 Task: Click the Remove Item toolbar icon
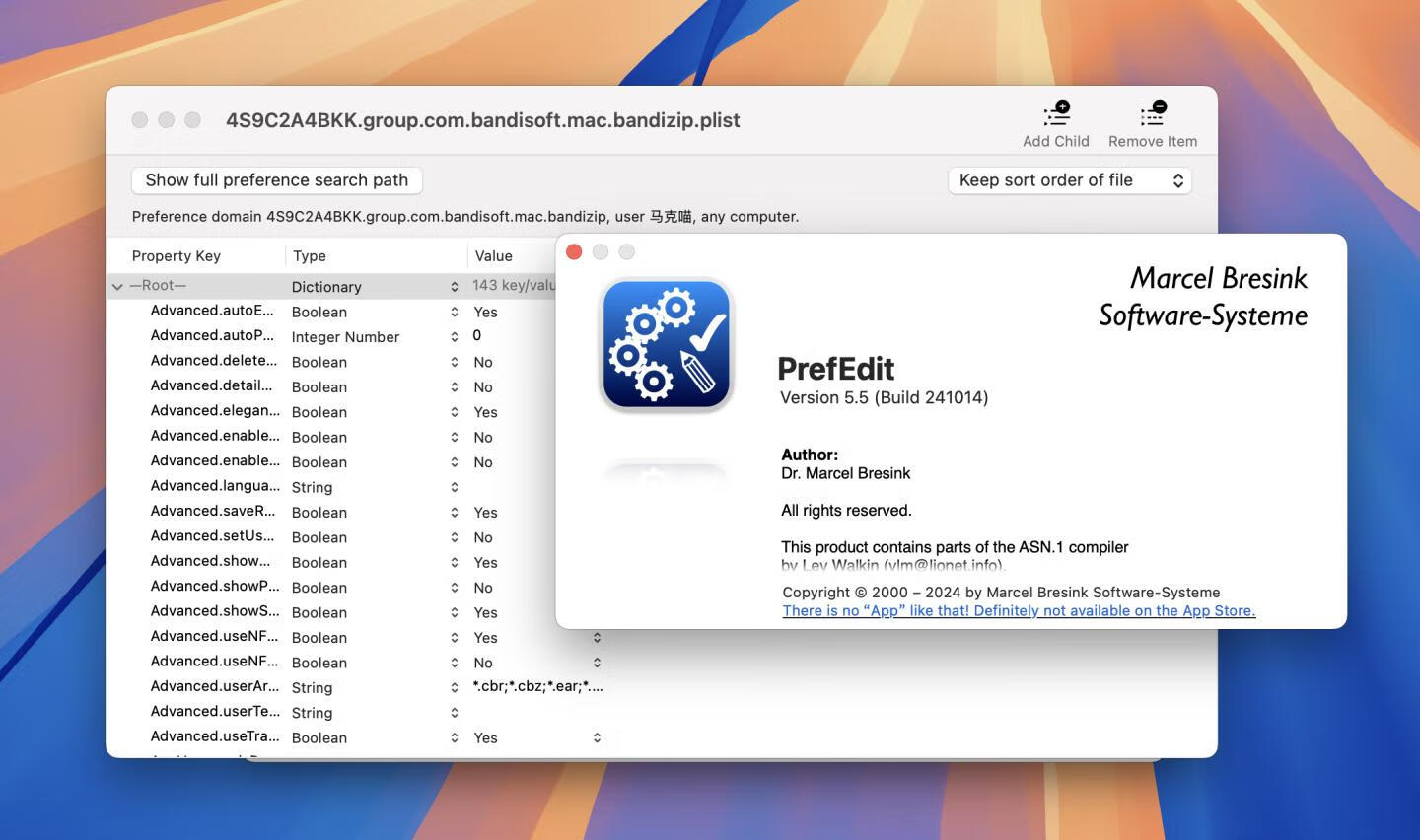(1153, 113)
